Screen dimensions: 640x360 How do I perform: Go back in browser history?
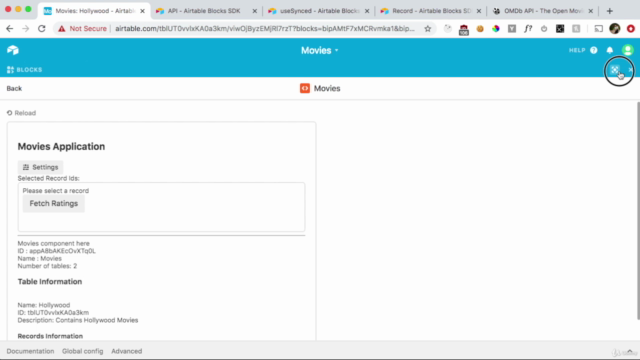[x=10, y=29]
